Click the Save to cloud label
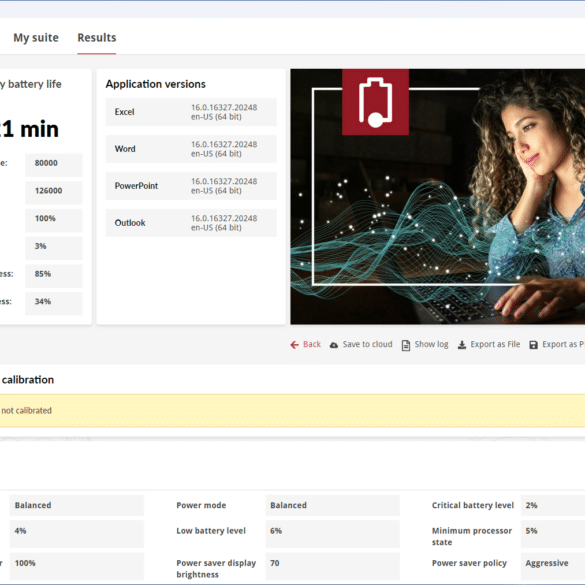Image resolution: width=585 pixels, height=585 pixels. pos(367,344)
